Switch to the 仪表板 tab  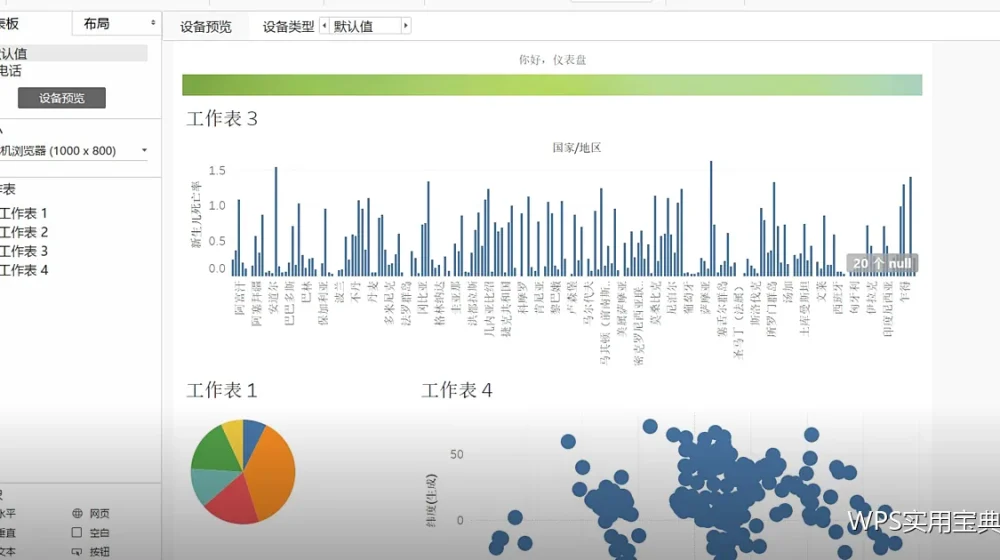(9, 24)
